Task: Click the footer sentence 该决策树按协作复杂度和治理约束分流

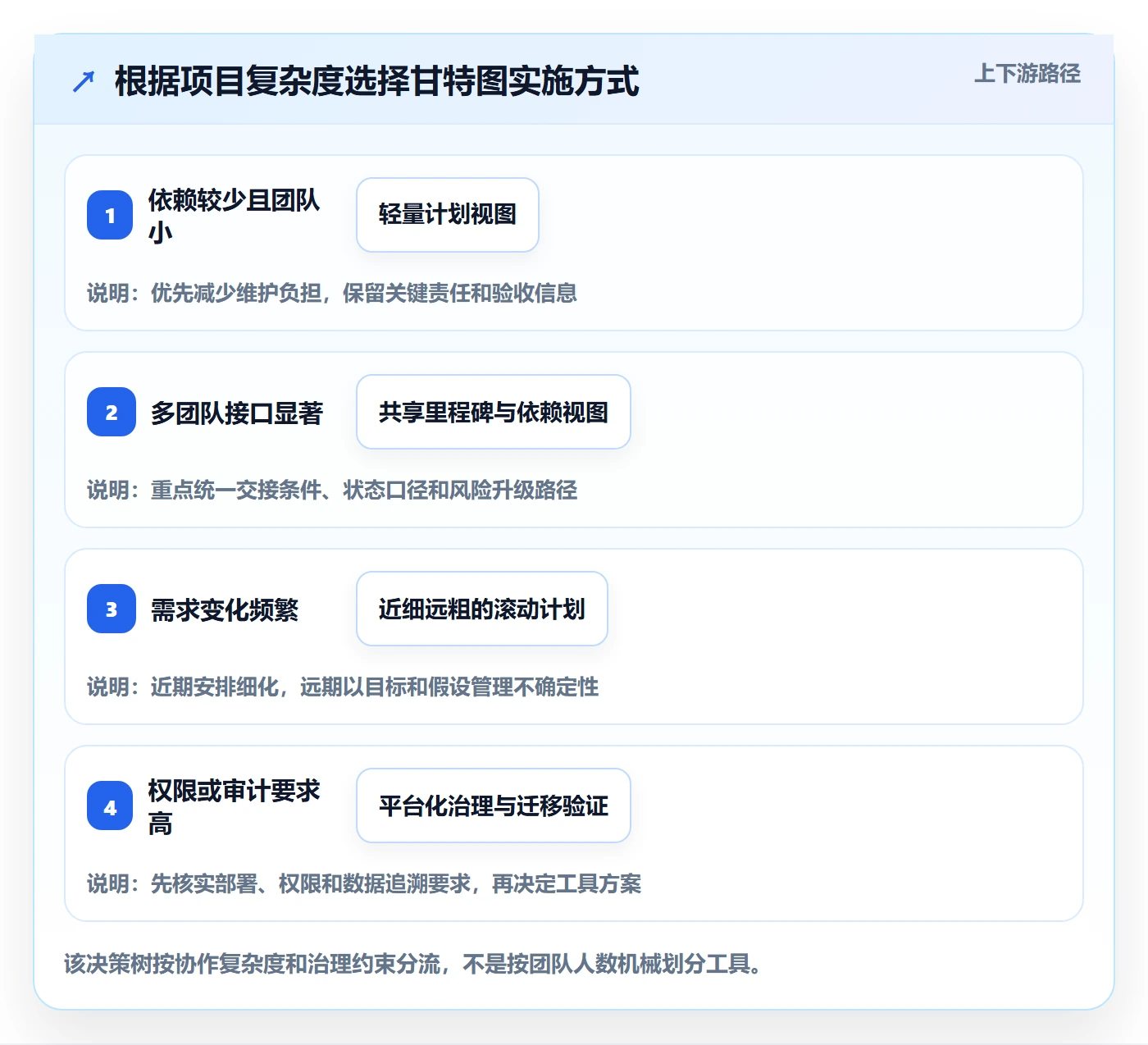Action: click(x=253, y=964)
